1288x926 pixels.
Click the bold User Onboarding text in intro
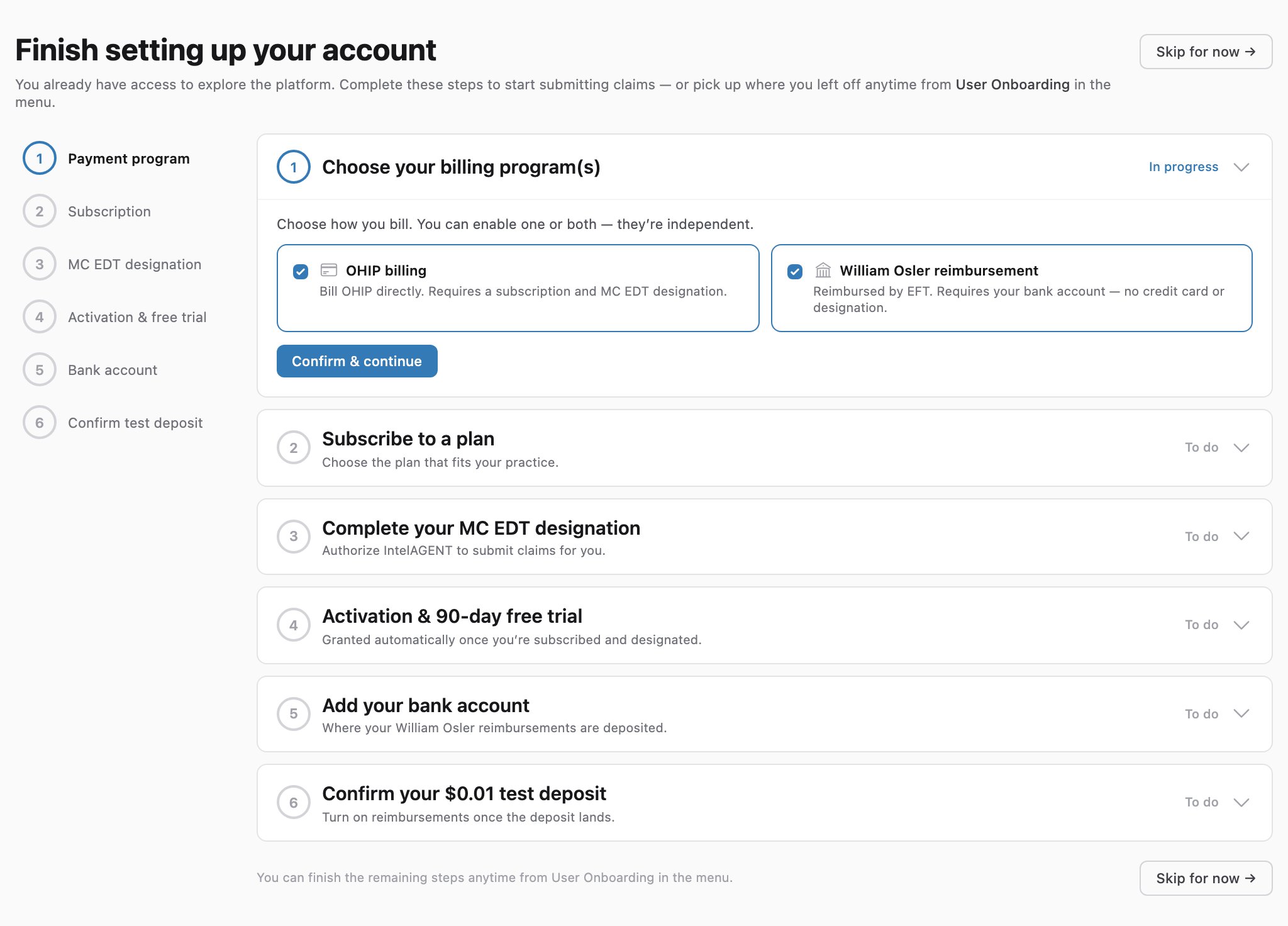(1013, 84)
